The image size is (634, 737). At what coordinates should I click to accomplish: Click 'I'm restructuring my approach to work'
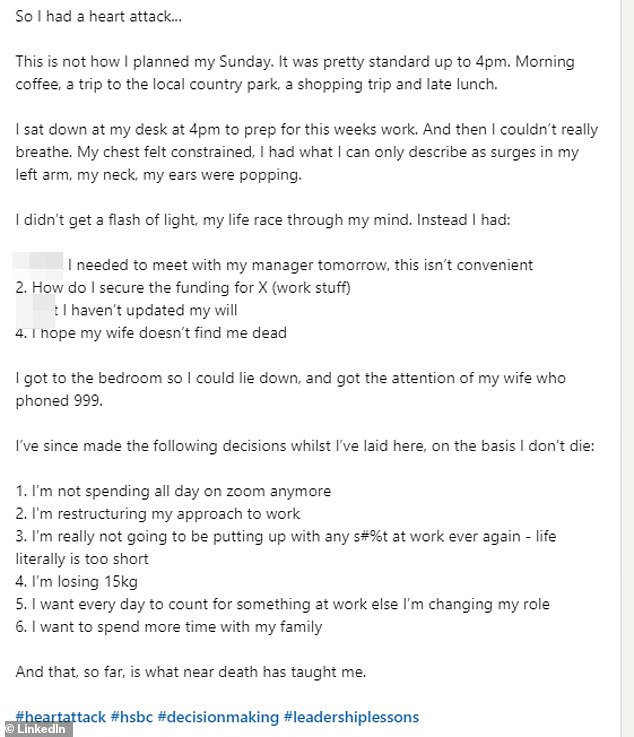[x=157, y=513]
